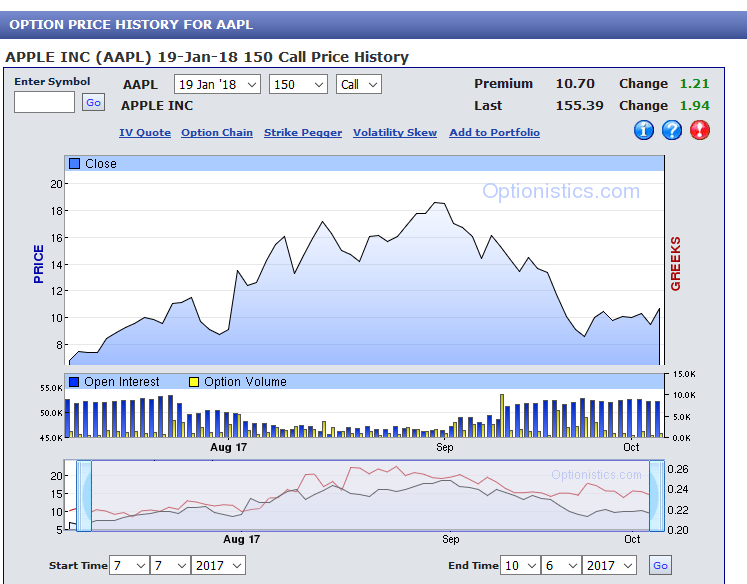Open the expiration date 19 Jan '18 dropdown

217,84
